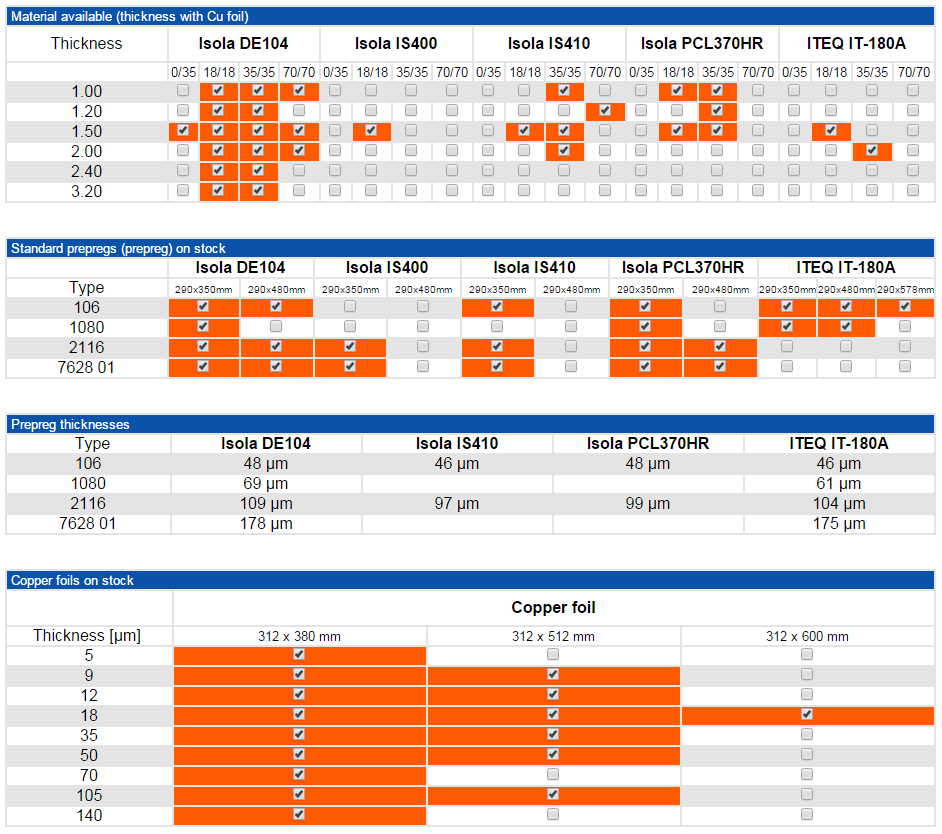This screenshot has width=942, height=834.
Task: Click the 'Copper foils on stock' section header
Action: tap(72, 580)
